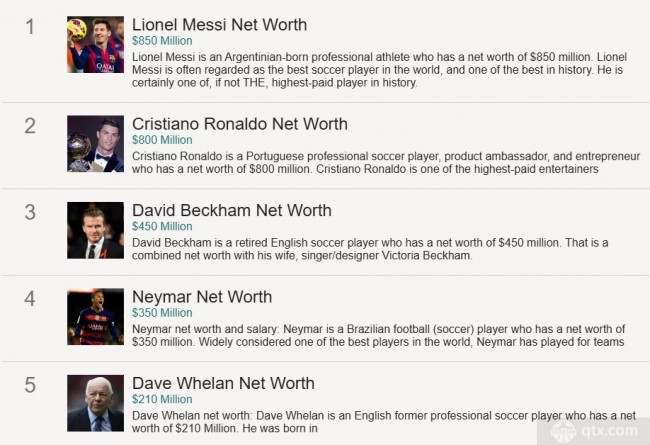Open Neymar's thumbnail photo
Image resolution: width=650 pixels, height=445 pixels.
(x=95, y=316)
